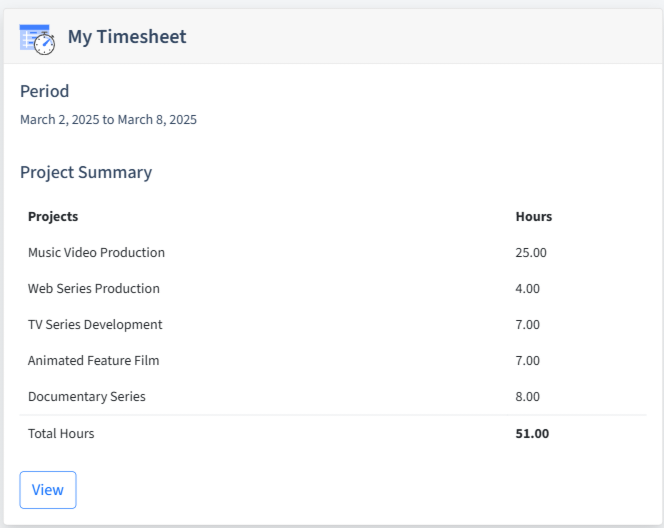
Task: Click the Projects column header
Action: [x=53, y=216]
